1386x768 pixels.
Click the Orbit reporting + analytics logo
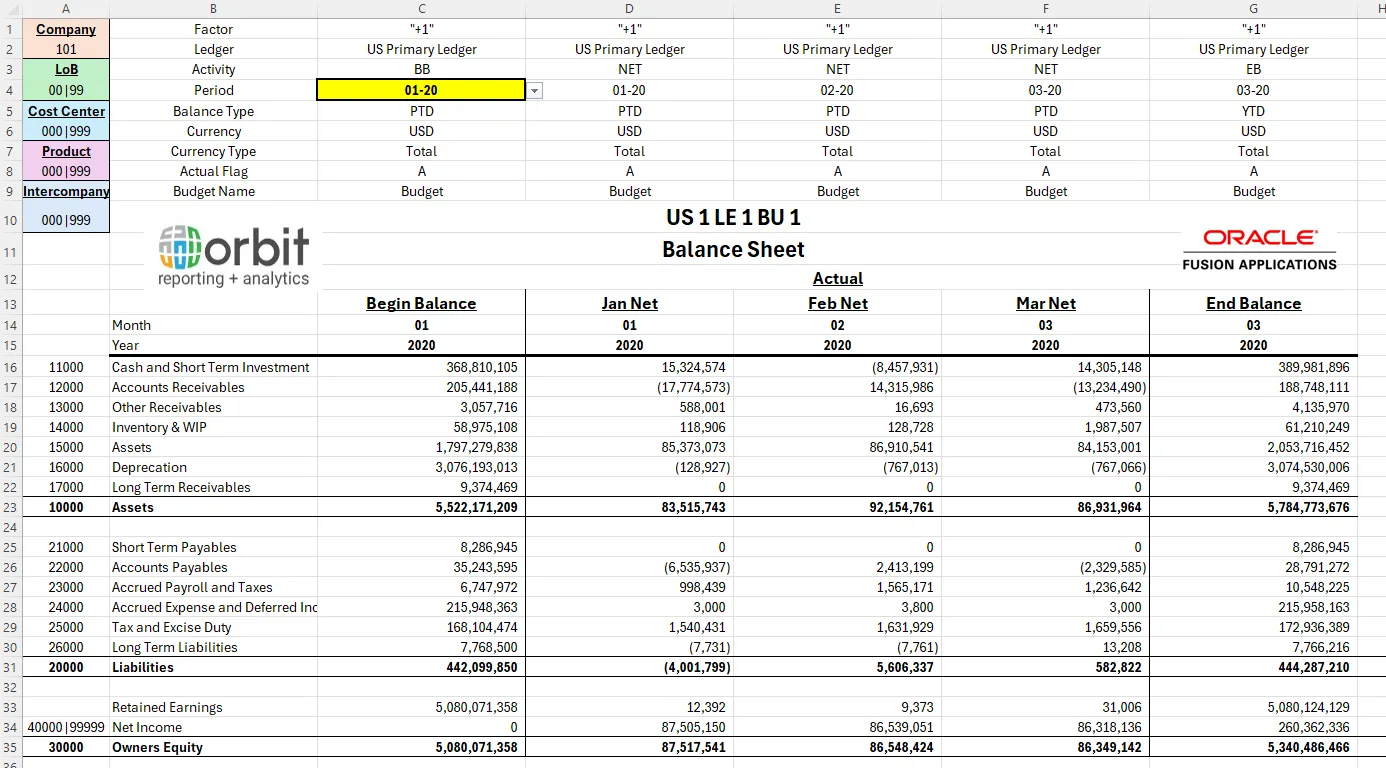[233, 253]
